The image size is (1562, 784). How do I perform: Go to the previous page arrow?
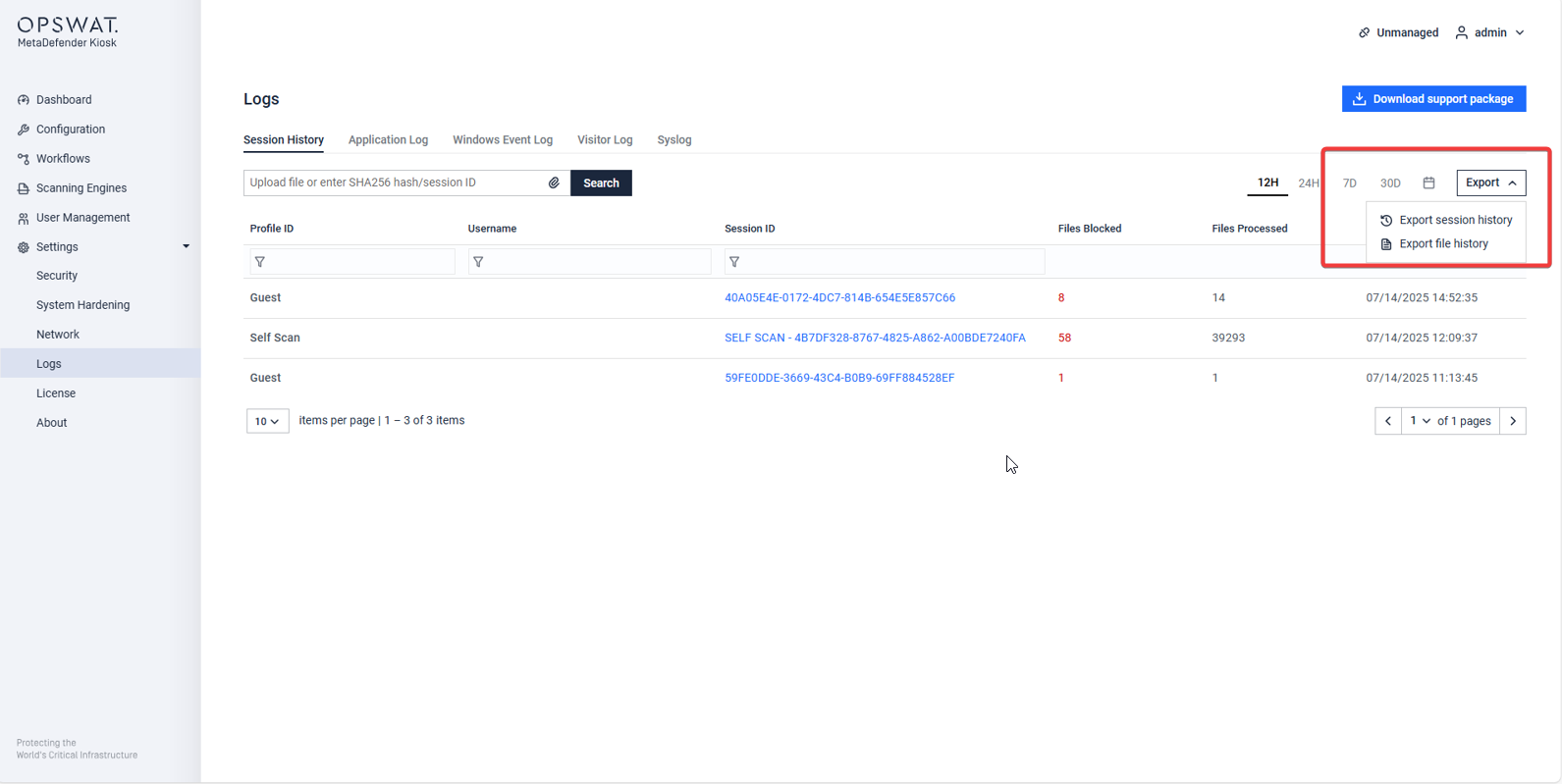1388,421
